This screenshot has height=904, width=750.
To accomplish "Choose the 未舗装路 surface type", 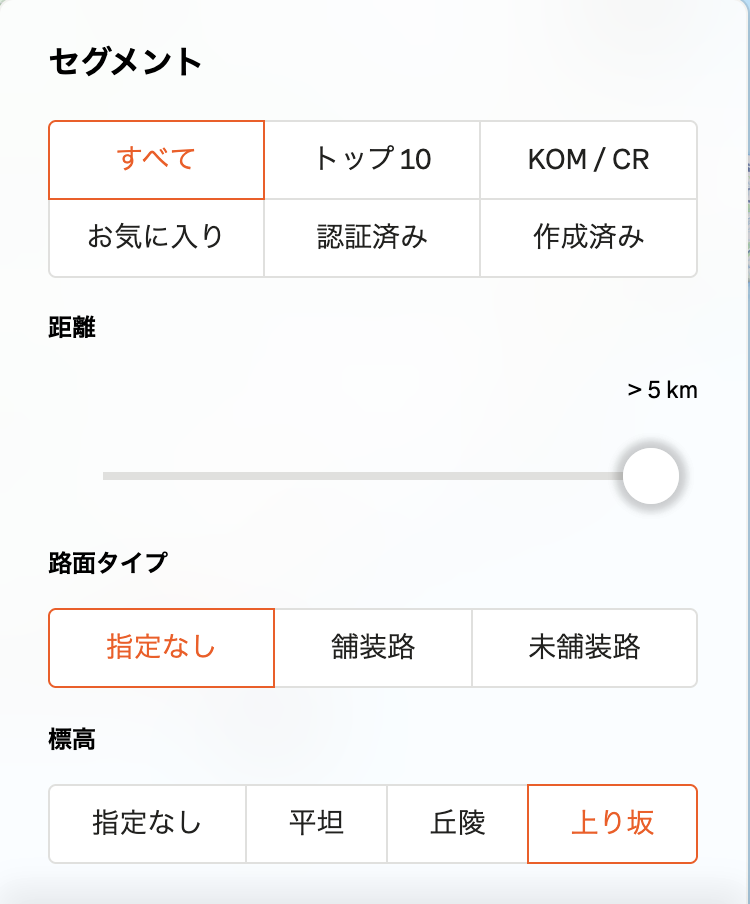I will point(584,647).
